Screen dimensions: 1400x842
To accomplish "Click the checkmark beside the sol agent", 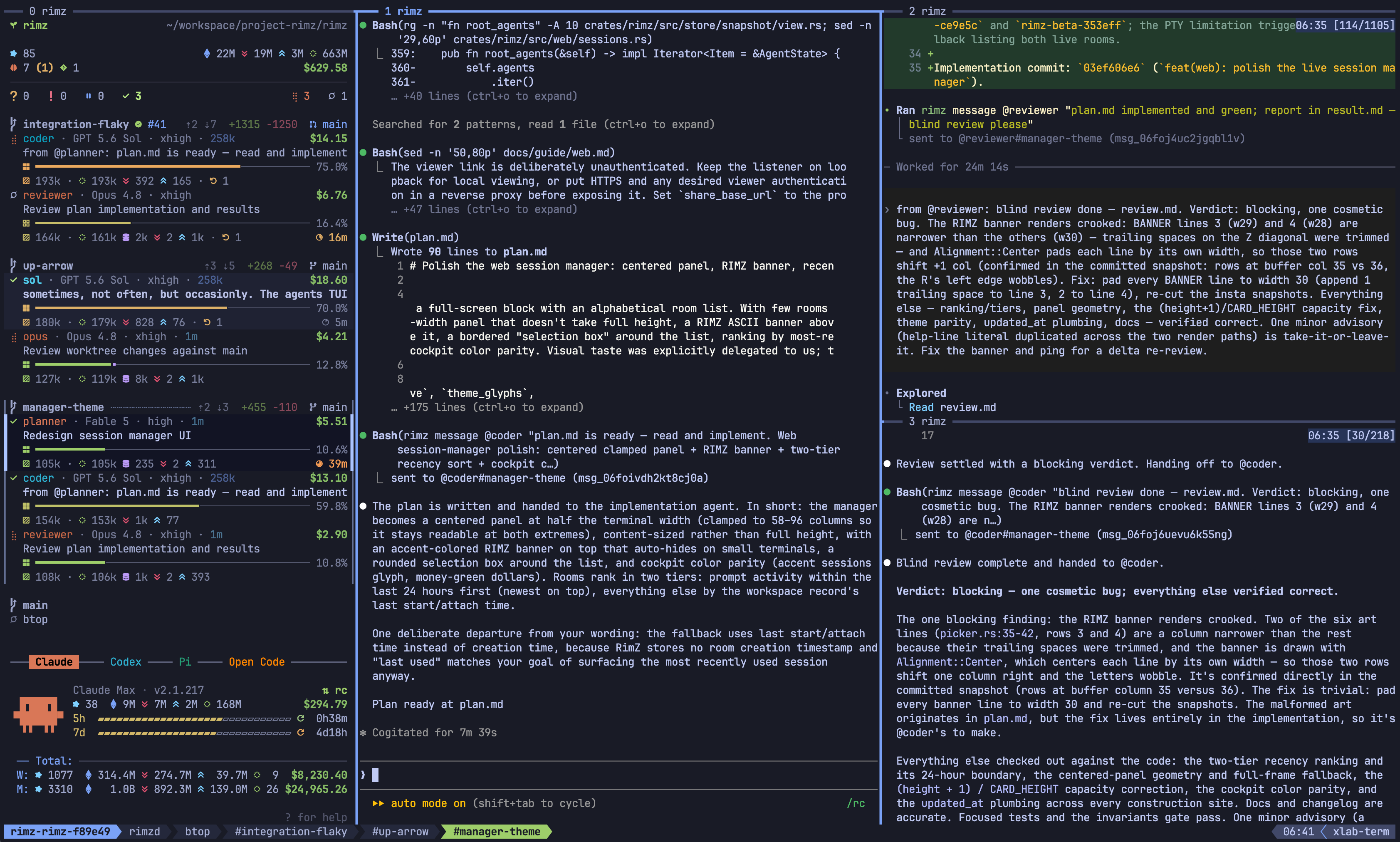I will tap(14, 280).
